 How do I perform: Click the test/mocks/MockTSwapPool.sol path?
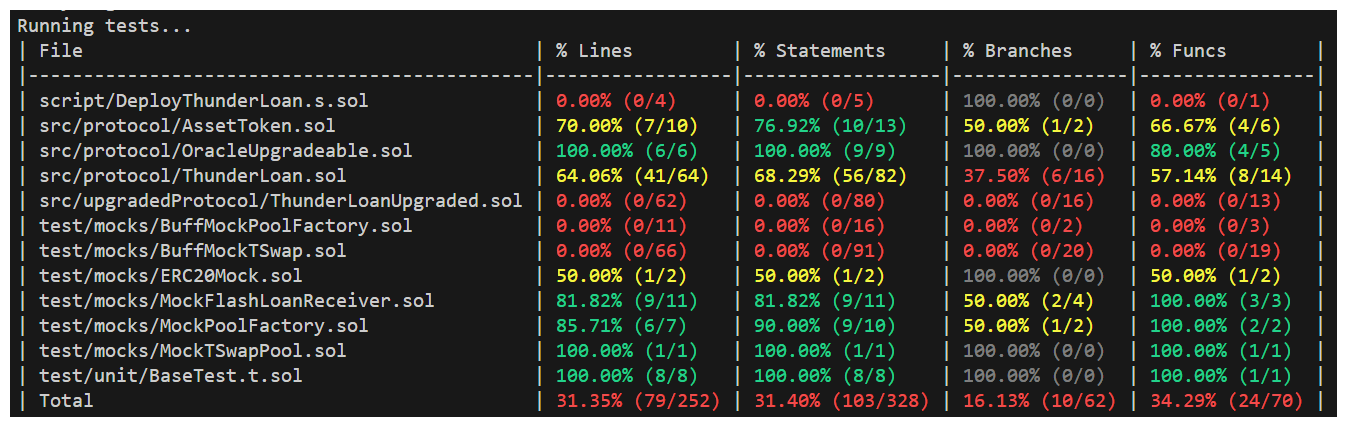coord(192,350)
